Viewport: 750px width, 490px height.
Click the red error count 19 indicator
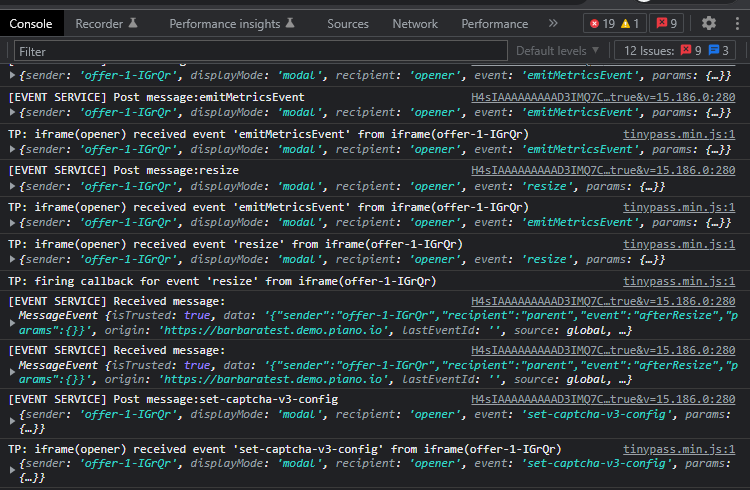[602, 23]
